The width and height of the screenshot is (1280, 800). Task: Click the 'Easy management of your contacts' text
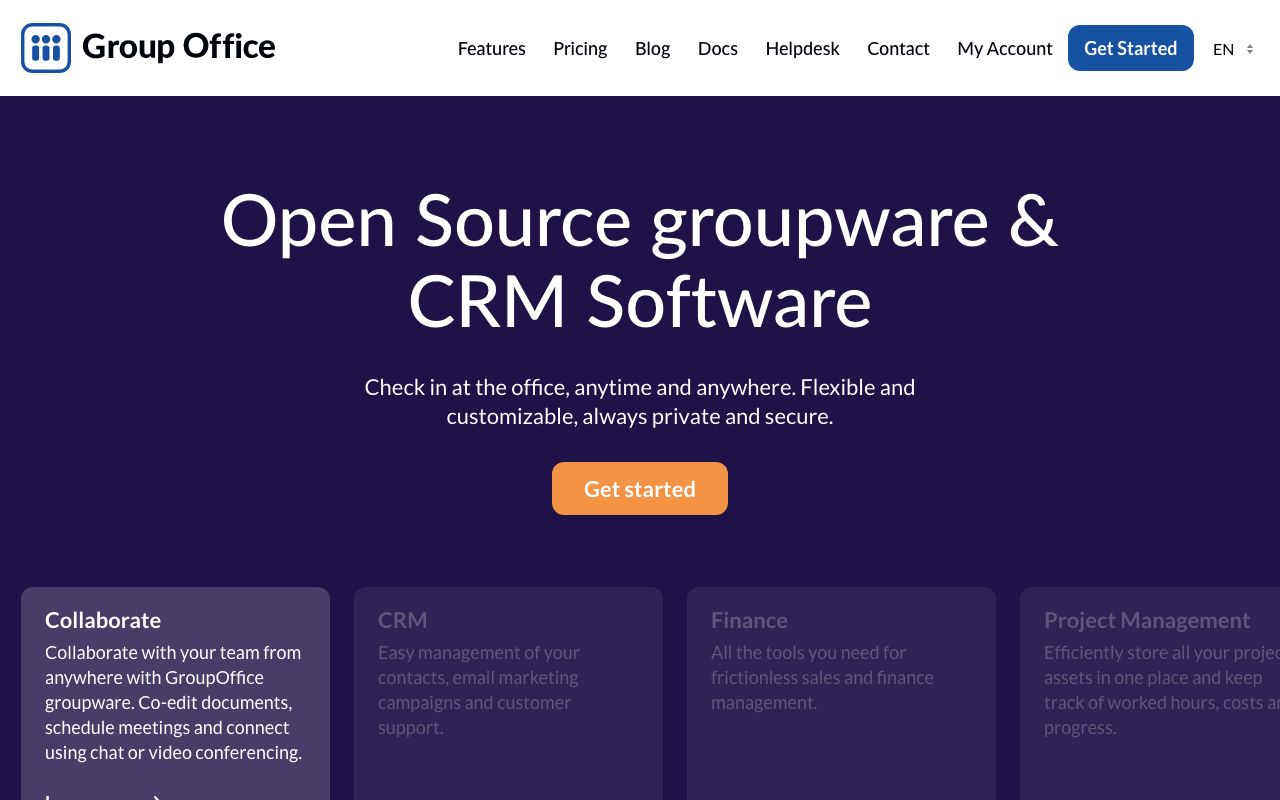click(479, 690)
